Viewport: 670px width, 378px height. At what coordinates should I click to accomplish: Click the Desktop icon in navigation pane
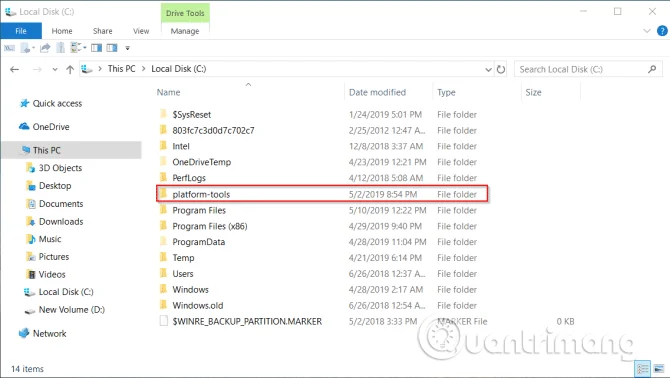pos(30,186)
